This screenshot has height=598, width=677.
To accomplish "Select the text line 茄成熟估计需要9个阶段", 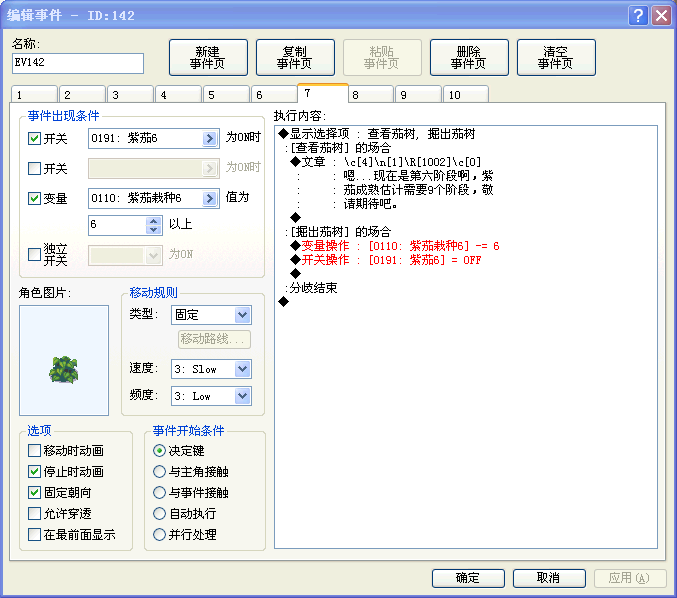I will 418,190.
